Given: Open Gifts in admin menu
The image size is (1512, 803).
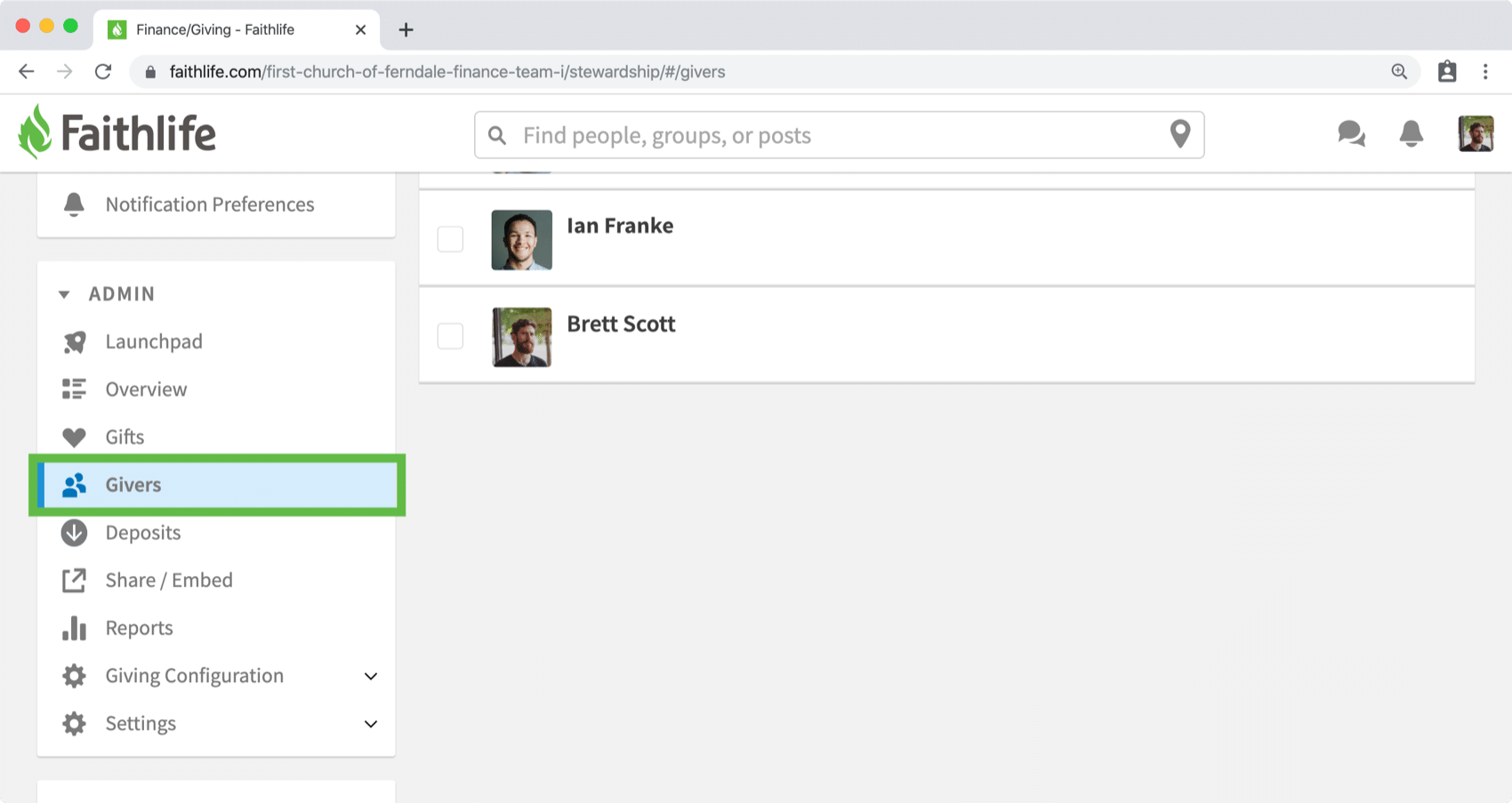Looking at the screenshot, I should (125, 438).
